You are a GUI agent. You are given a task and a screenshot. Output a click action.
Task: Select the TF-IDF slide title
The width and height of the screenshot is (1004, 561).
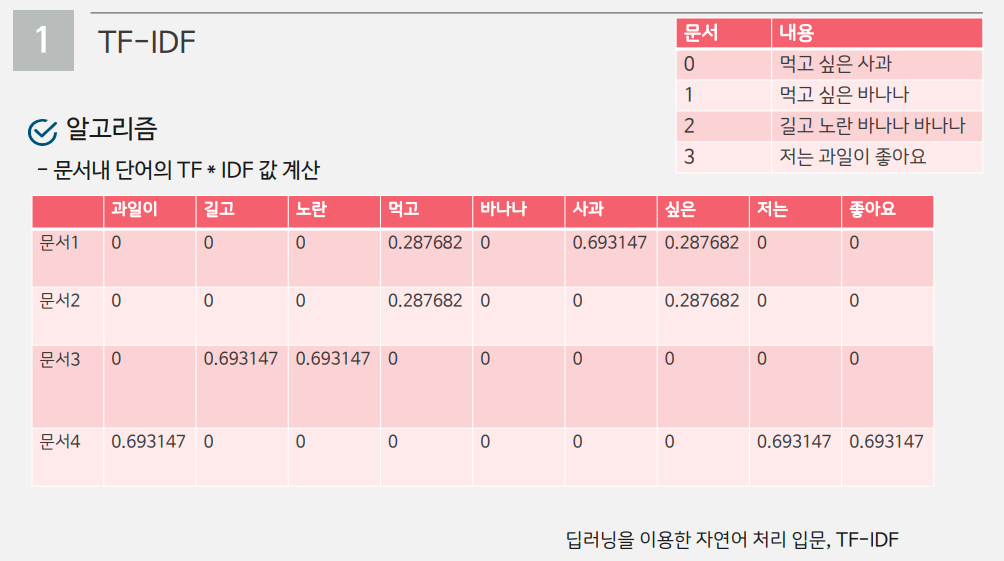point(147,42)
